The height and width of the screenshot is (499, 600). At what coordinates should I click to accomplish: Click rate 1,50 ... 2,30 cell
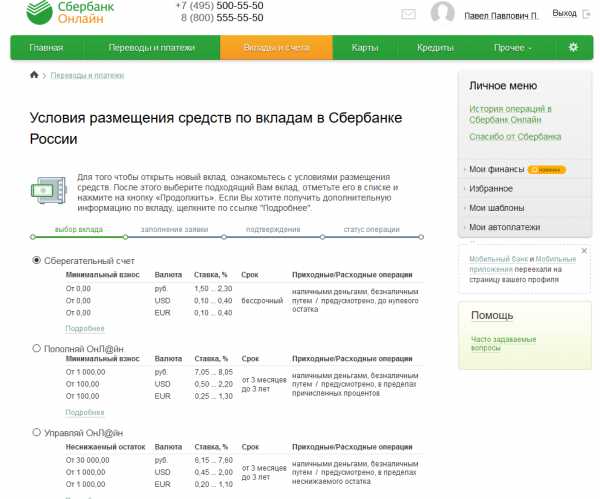213,289
